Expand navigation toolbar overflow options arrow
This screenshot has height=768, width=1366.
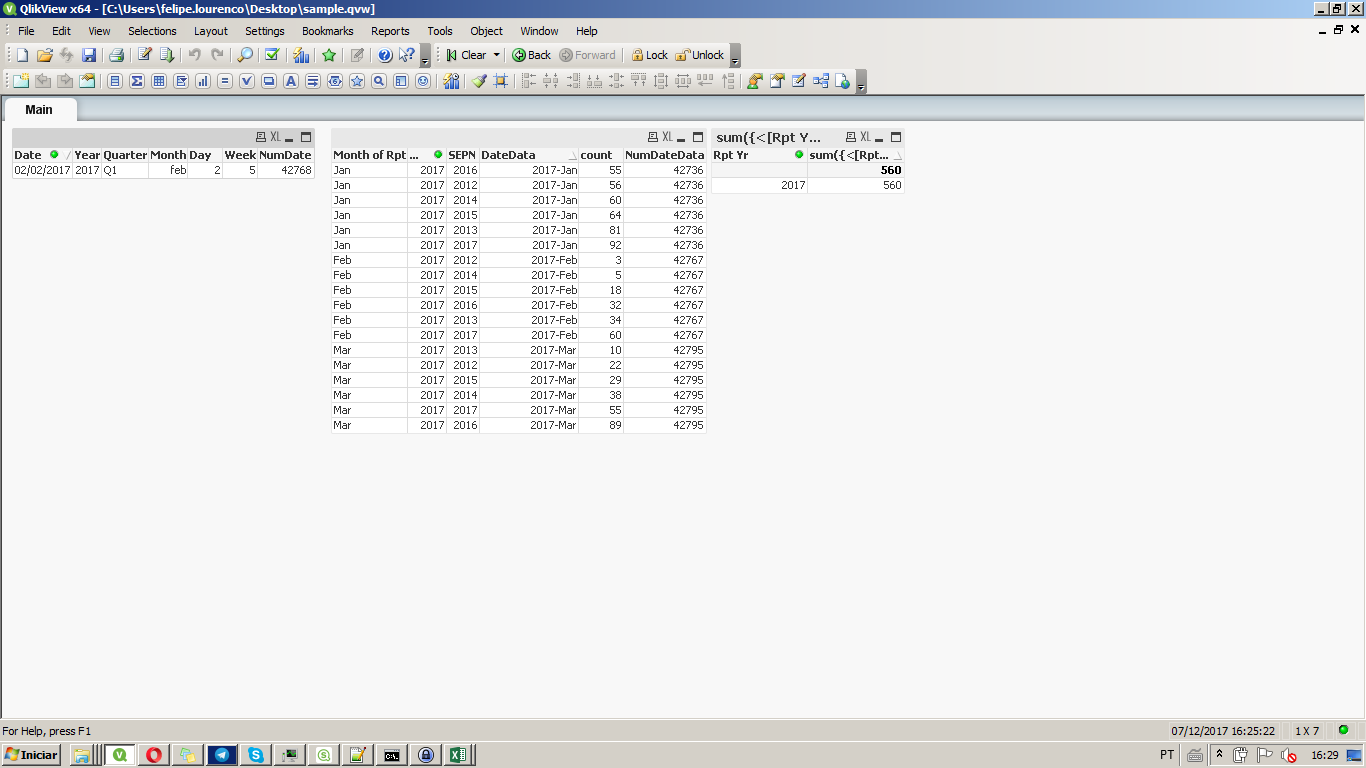click(x=735, y=57)
